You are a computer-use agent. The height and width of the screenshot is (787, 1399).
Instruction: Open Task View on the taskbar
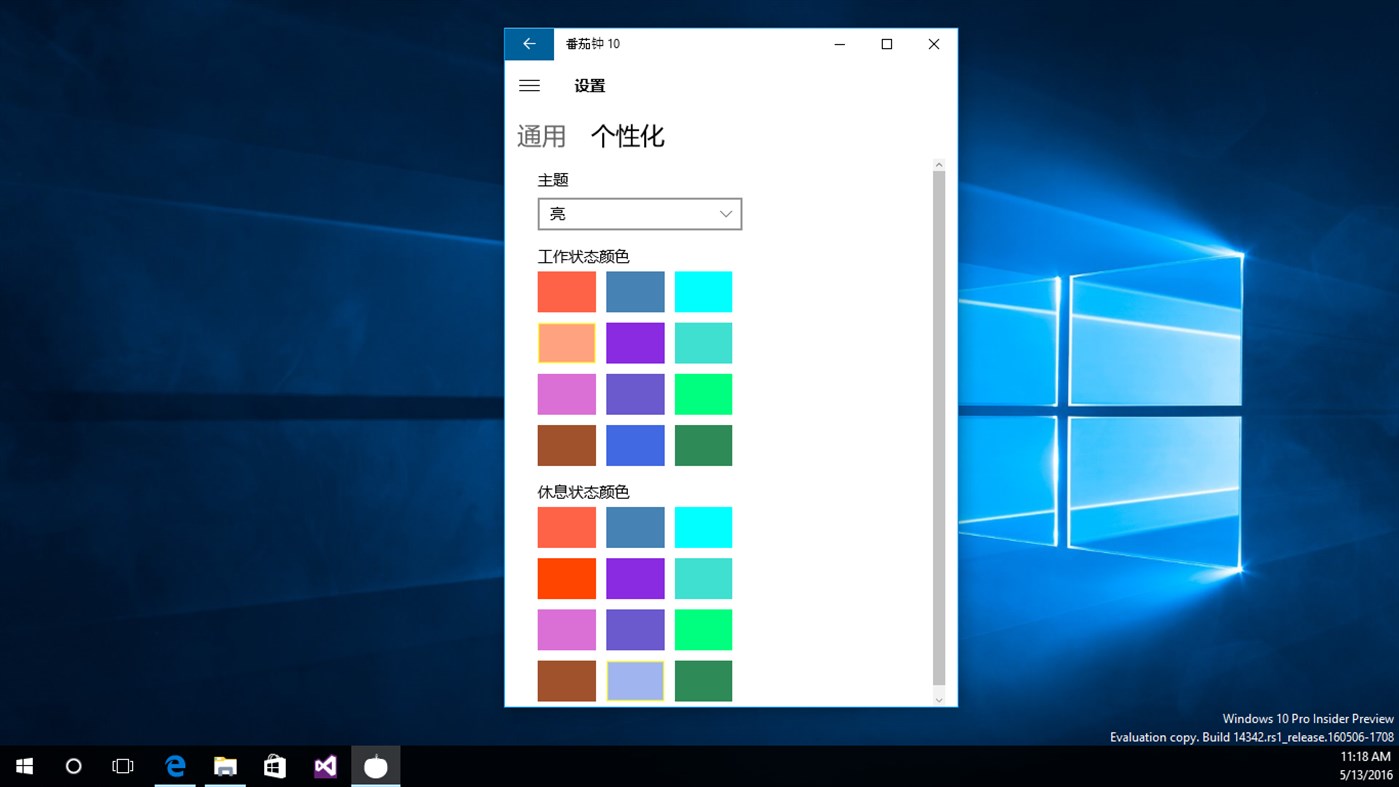122,766
